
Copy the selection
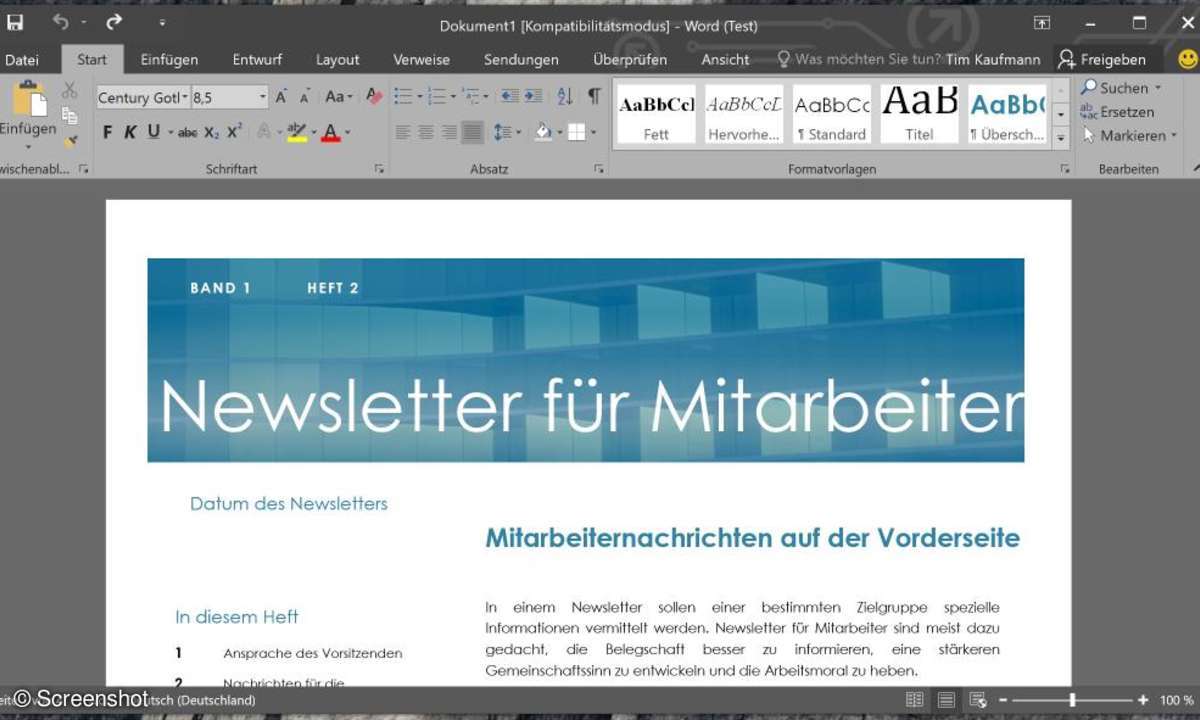(x=69, y=116)
